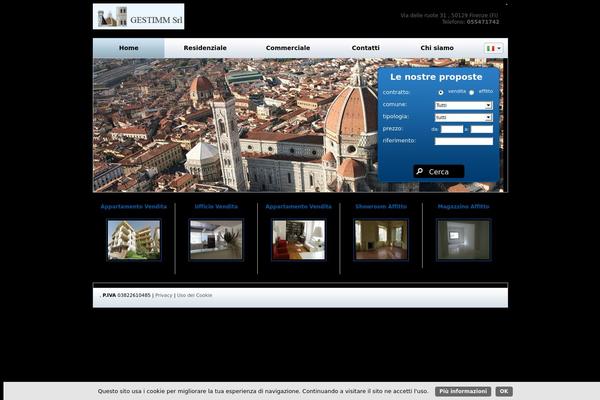Open the Italian flag language selector
The image size is (600, 400).
494,48
